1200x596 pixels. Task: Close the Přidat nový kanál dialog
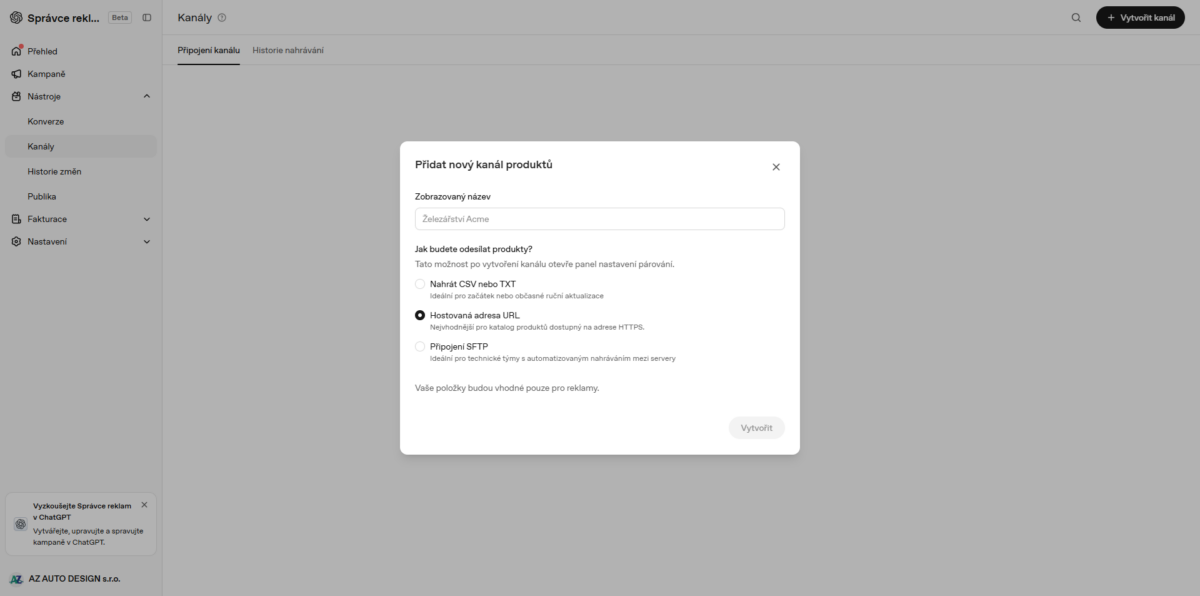click(776, 167)
